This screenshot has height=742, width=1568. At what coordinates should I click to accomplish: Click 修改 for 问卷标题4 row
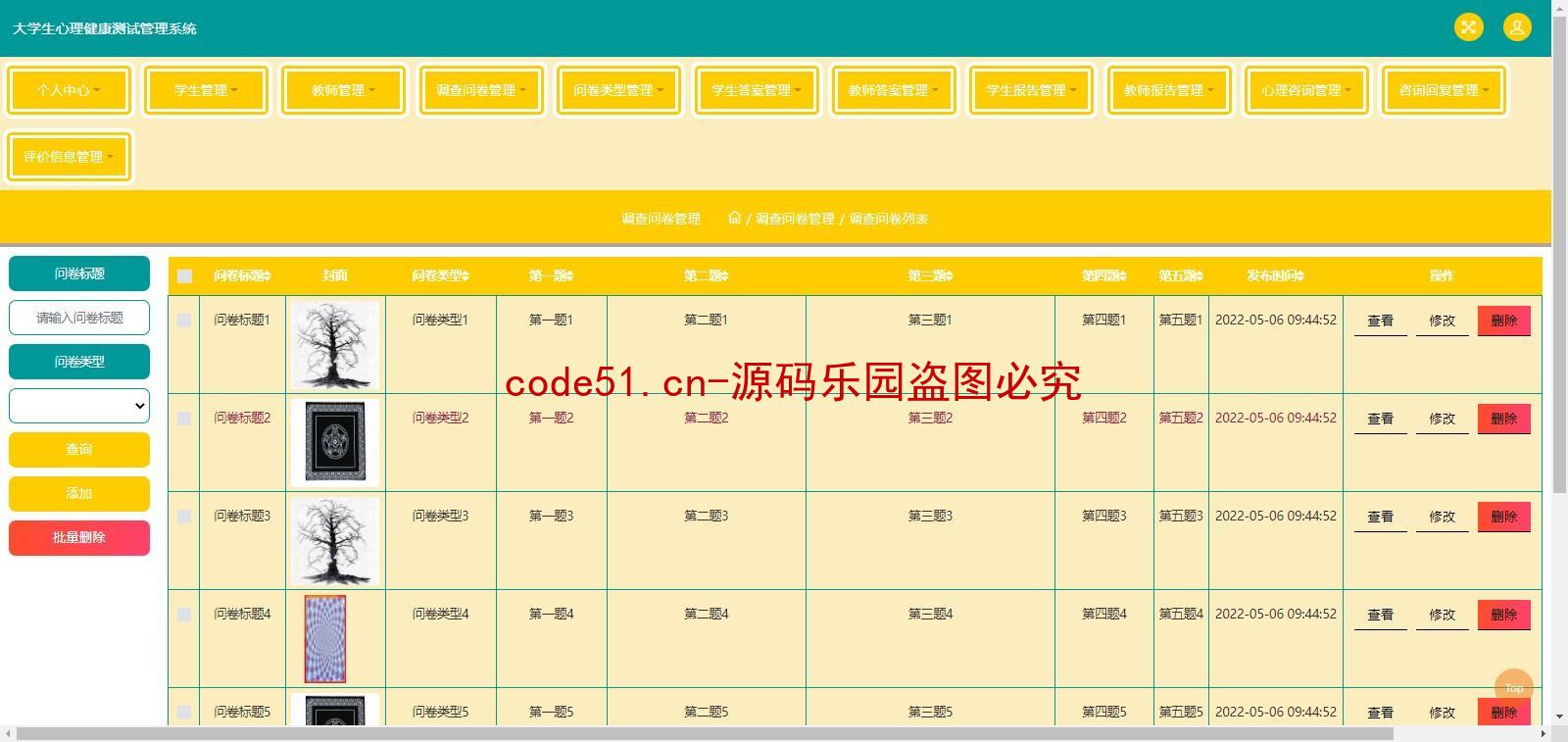(x=1442, y=615)
